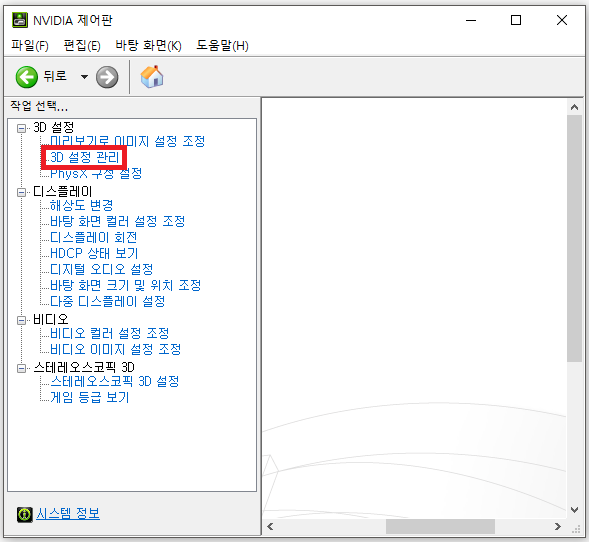Select 비디오 컬러 설정 조정
The height and width of the screenshot is (542, 589).
coord(110,333)
